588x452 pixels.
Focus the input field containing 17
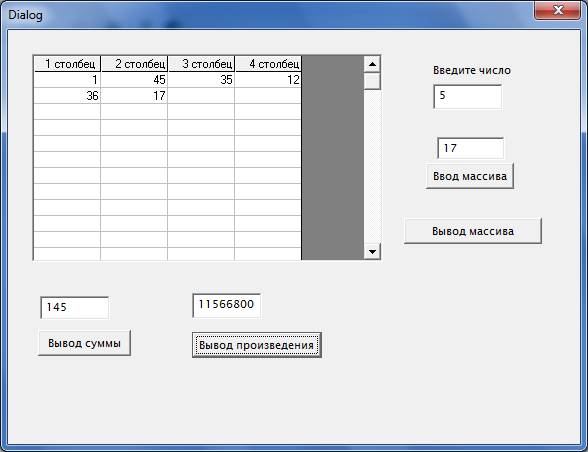[471, 148]
